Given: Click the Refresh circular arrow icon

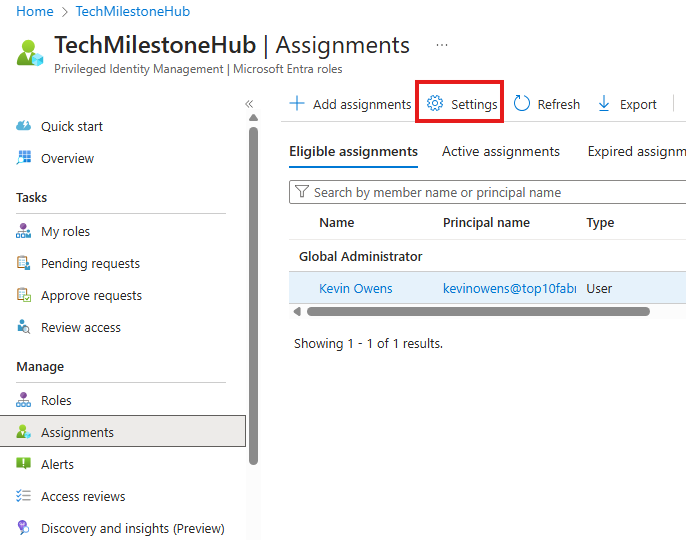Looking at the screenshot, I should tap(522, 104).
